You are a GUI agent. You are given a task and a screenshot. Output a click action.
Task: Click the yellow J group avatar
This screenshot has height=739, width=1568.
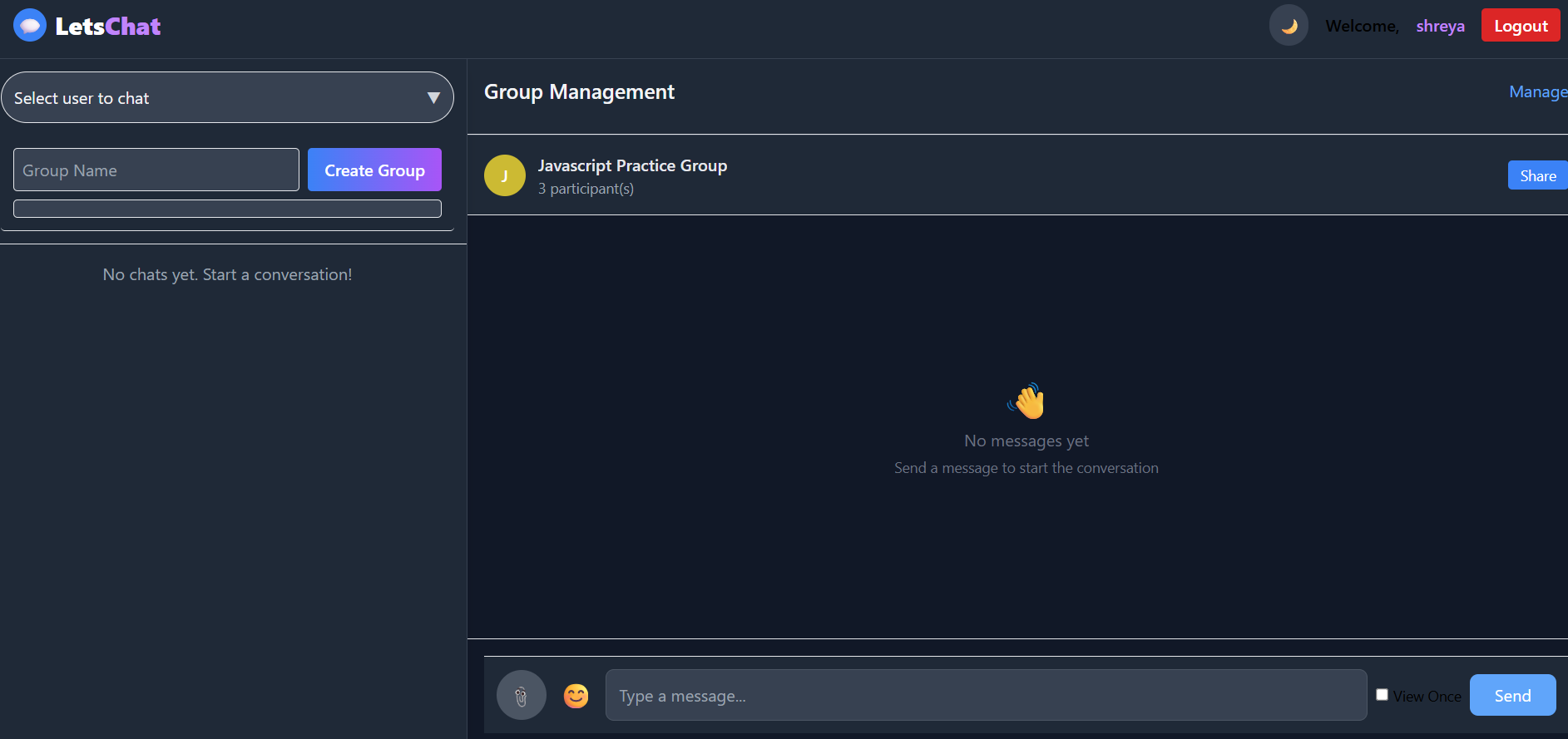point(505,175)
